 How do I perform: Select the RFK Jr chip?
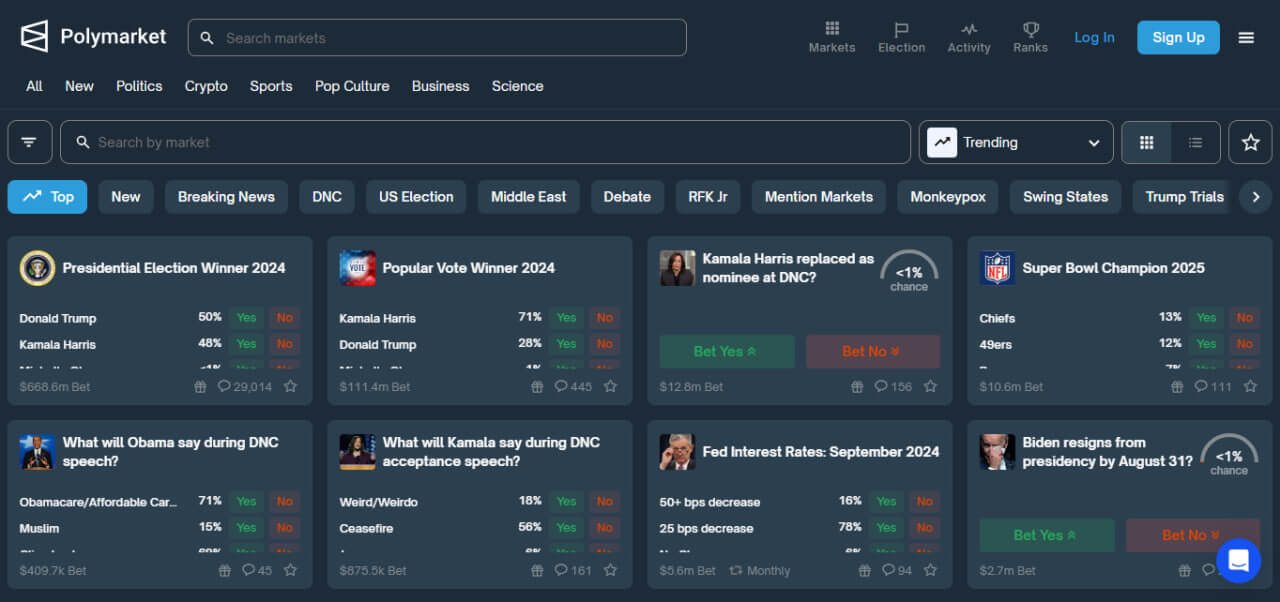[x=708, y=197]
